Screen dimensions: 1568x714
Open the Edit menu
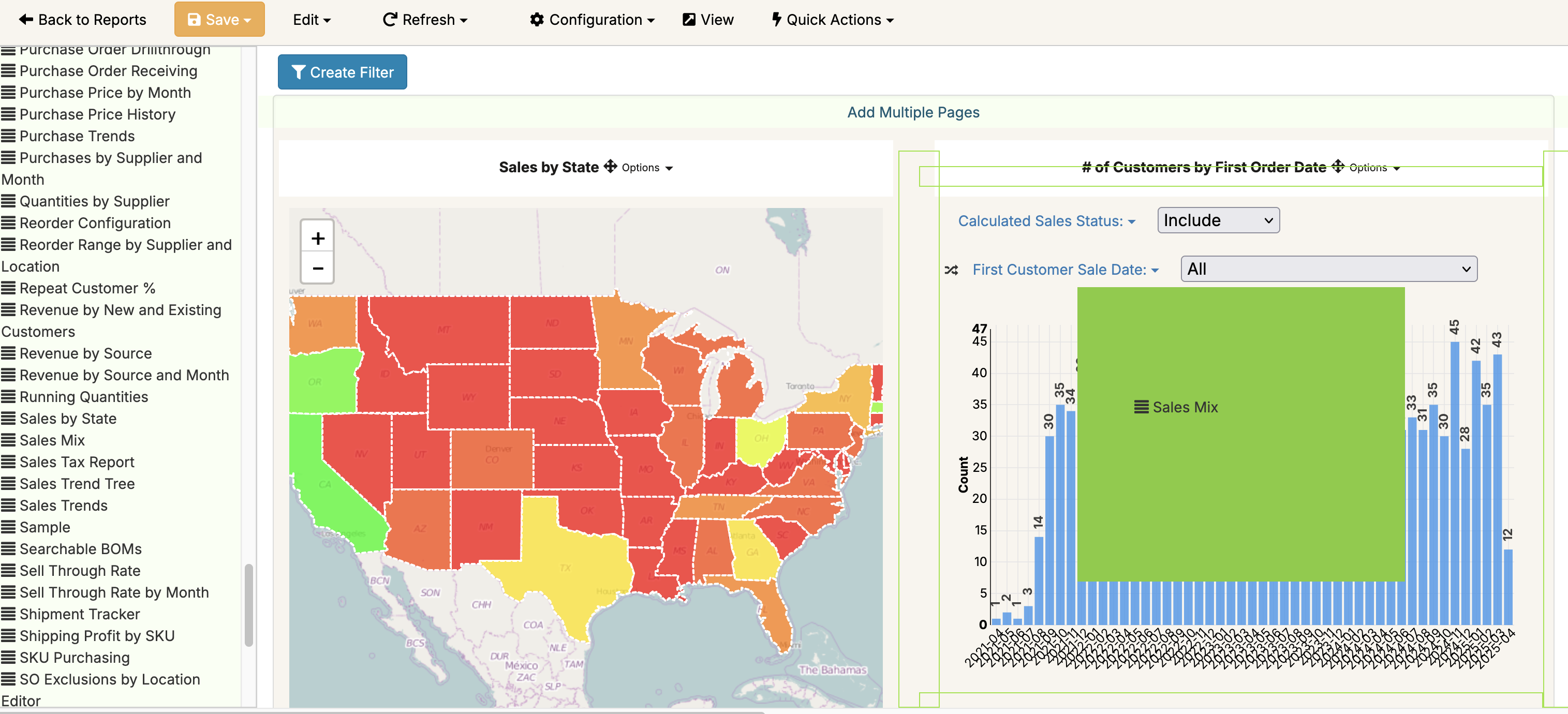pyautogui.click(x=310, y=19)
